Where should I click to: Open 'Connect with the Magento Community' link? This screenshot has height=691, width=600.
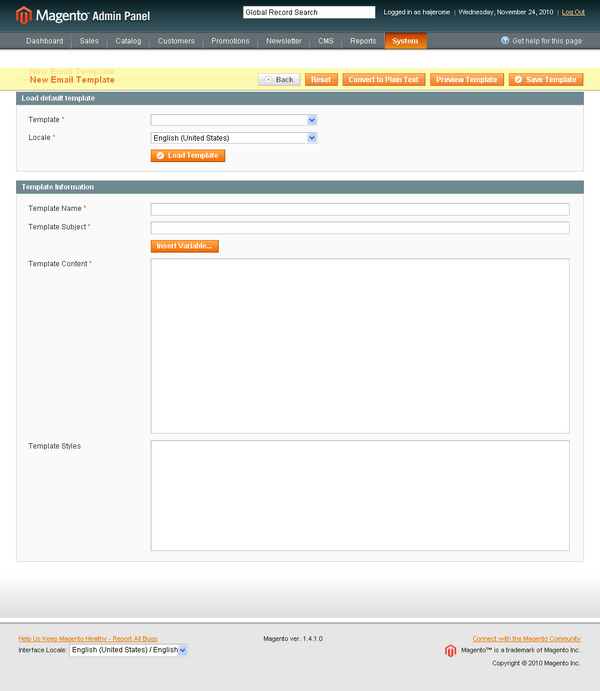coord(526,638)
